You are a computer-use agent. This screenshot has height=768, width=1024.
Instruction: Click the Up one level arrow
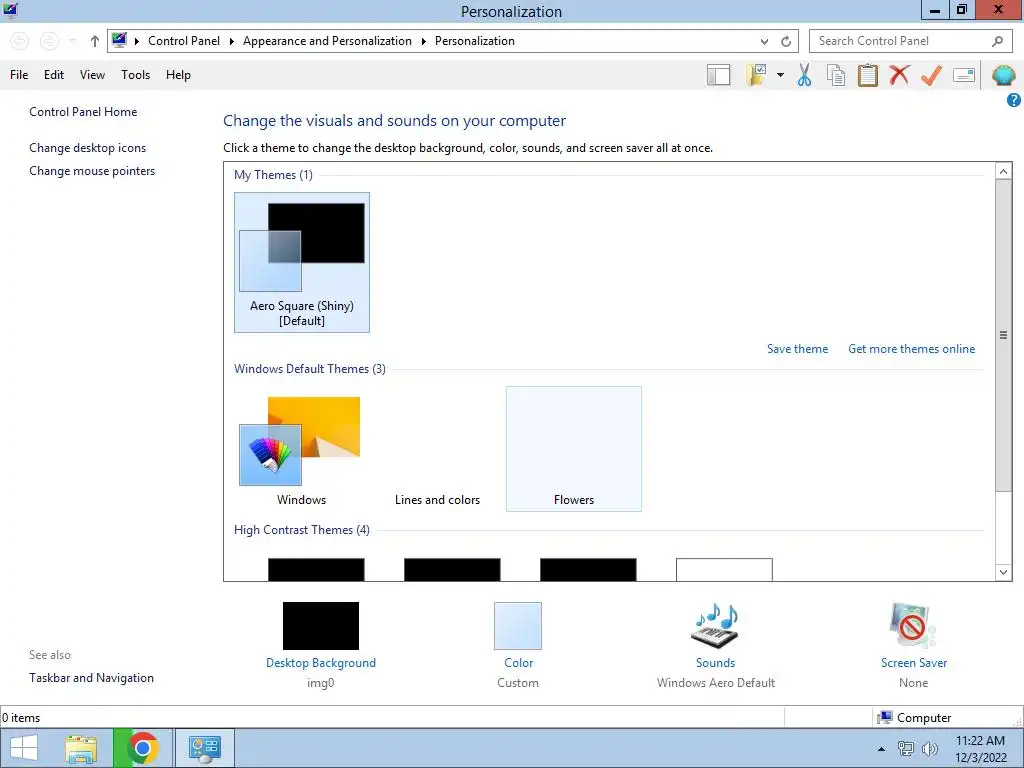tap(95, 41)
